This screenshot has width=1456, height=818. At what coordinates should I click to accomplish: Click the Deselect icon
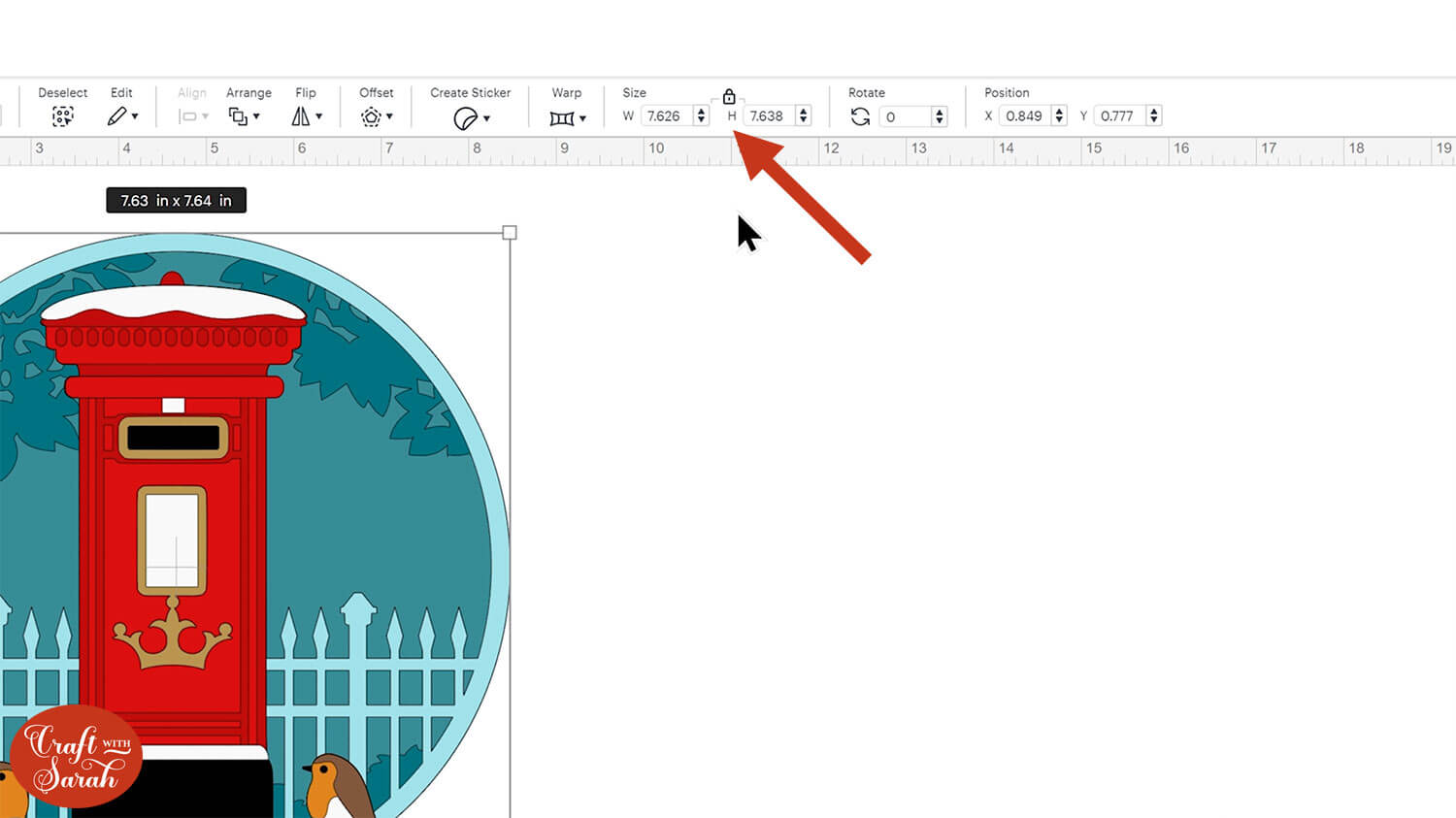click(x=62, y=116)
